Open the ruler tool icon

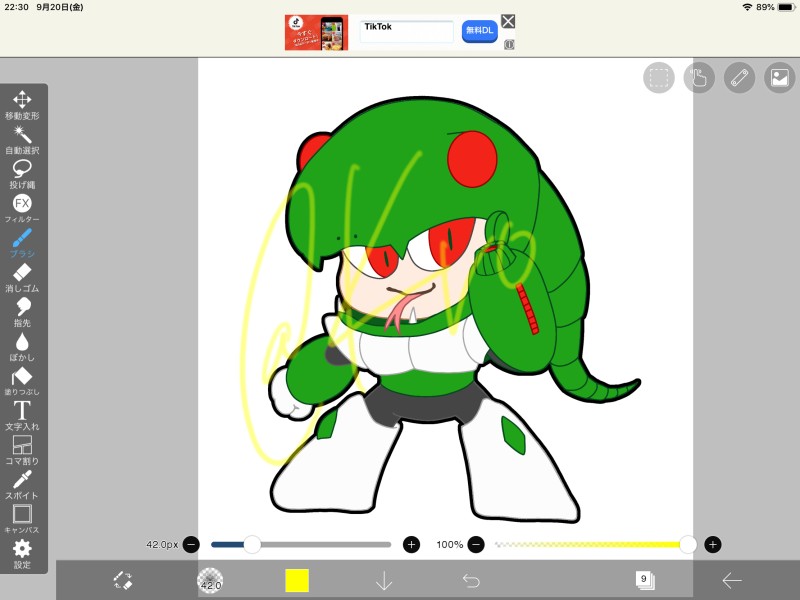pyautogui.click(x=739, y=78)
